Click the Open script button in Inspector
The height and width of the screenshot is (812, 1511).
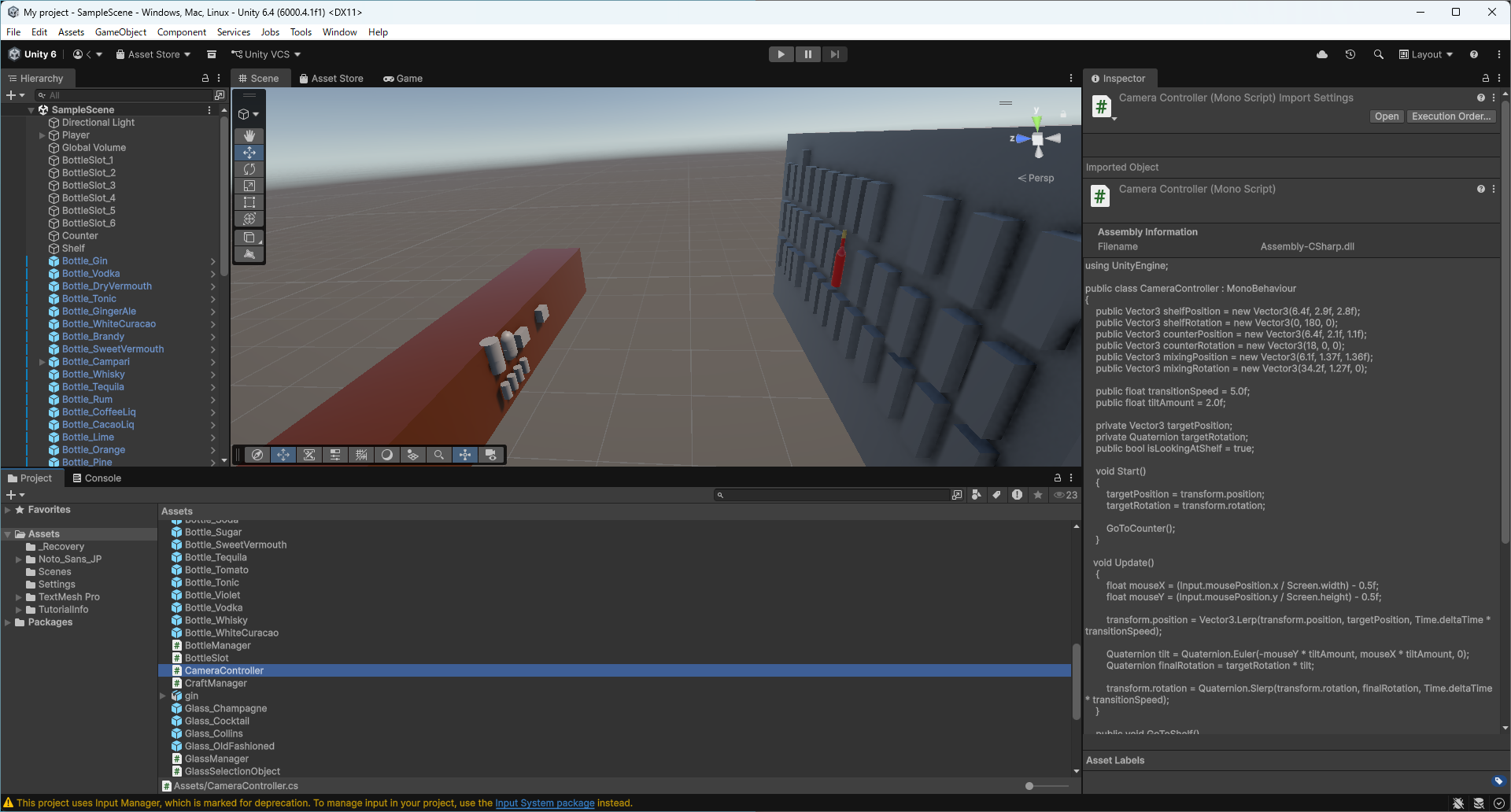coord(1387,116)
